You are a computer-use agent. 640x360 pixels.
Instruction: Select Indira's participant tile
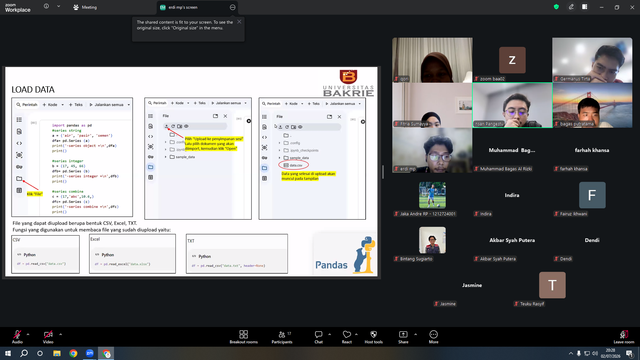click(x=512, y=195)
